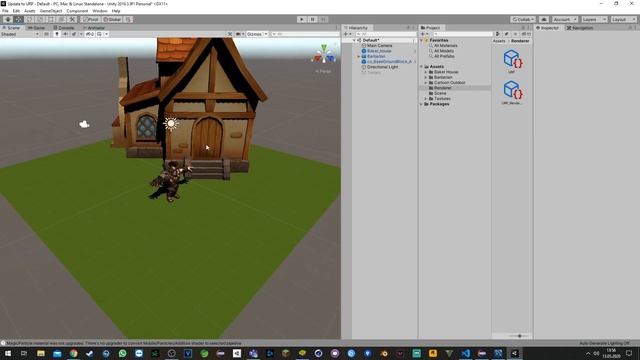Click the Project create plus button
This screenshot has height=360, width=640.
[424, 34]
